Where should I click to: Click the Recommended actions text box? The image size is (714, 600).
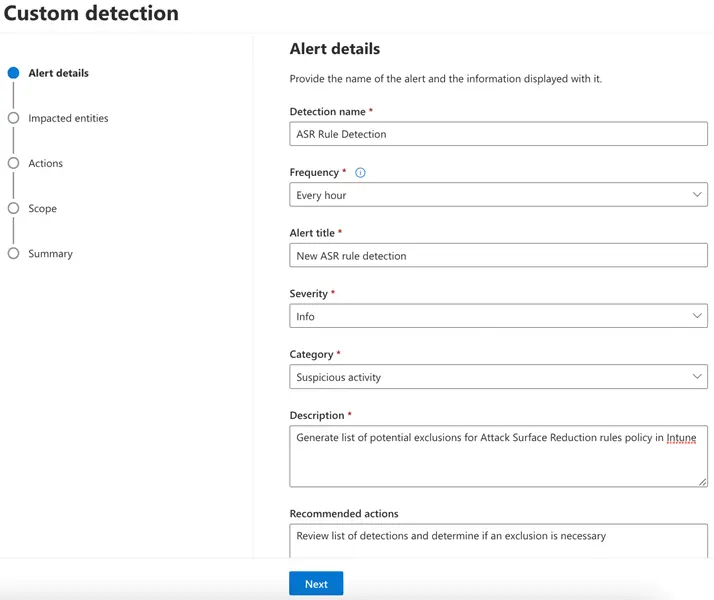coord(498,538)
